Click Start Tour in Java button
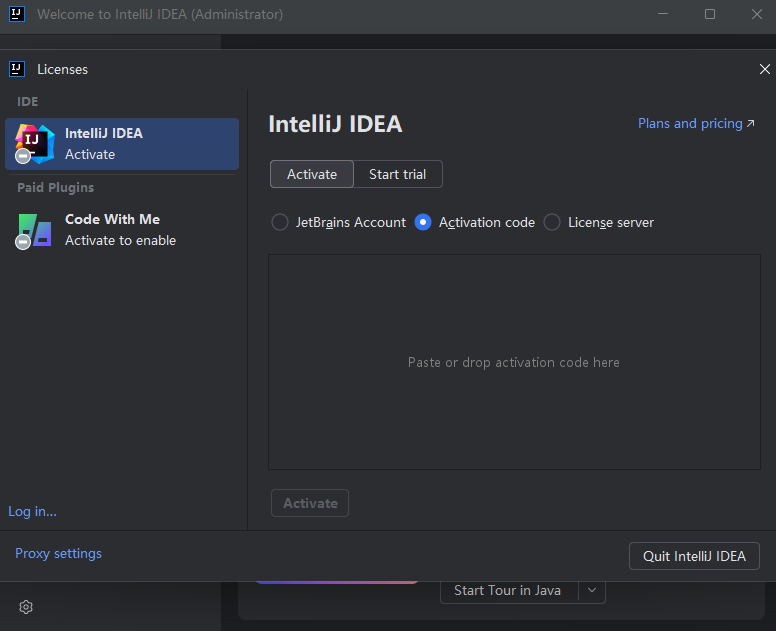Image resolution: width=776 pixels, height=631 pixels. [x=509, y=590]
